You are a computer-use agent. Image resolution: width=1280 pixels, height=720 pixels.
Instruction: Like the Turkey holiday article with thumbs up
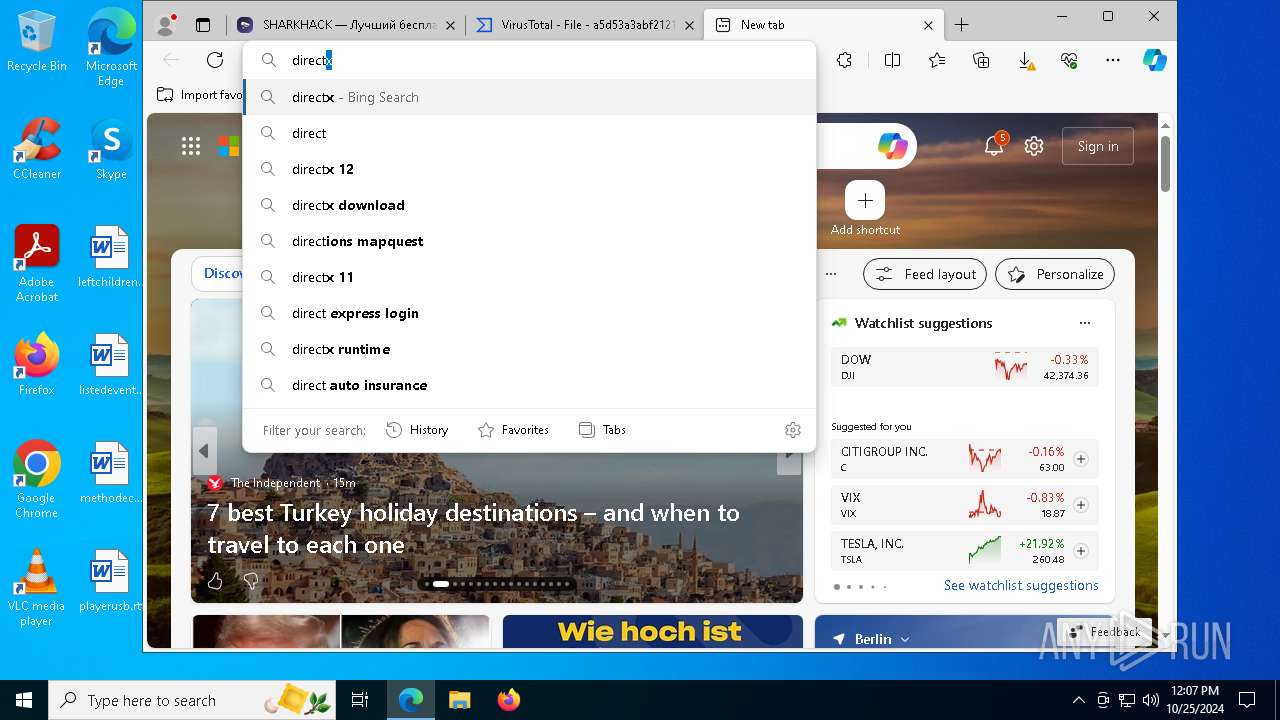[216, 581]
